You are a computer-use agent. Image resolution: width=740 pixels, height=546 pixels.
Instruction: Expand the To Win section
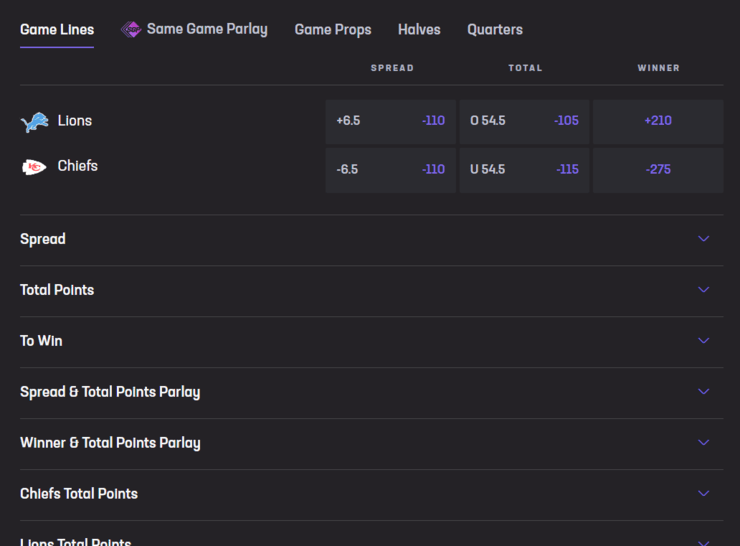(703, 341)
